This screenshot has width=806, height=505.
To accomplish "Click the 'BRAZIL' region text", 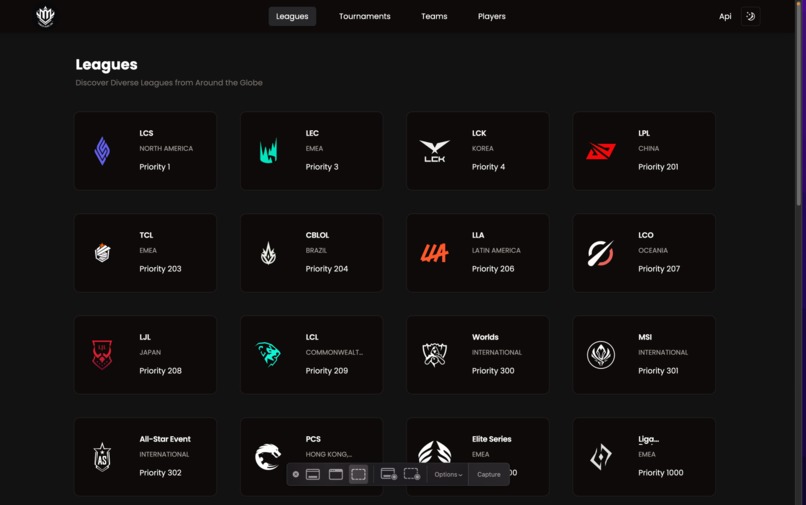I will (316, 250).
